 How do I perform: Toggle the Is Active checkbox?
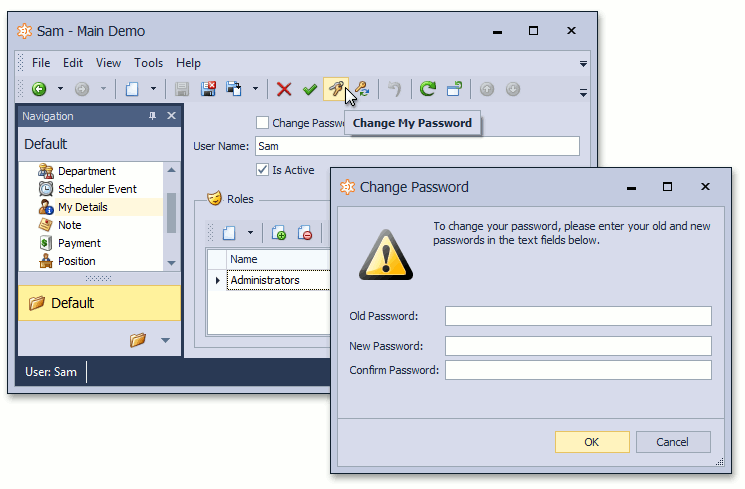[x=262, y=170]
